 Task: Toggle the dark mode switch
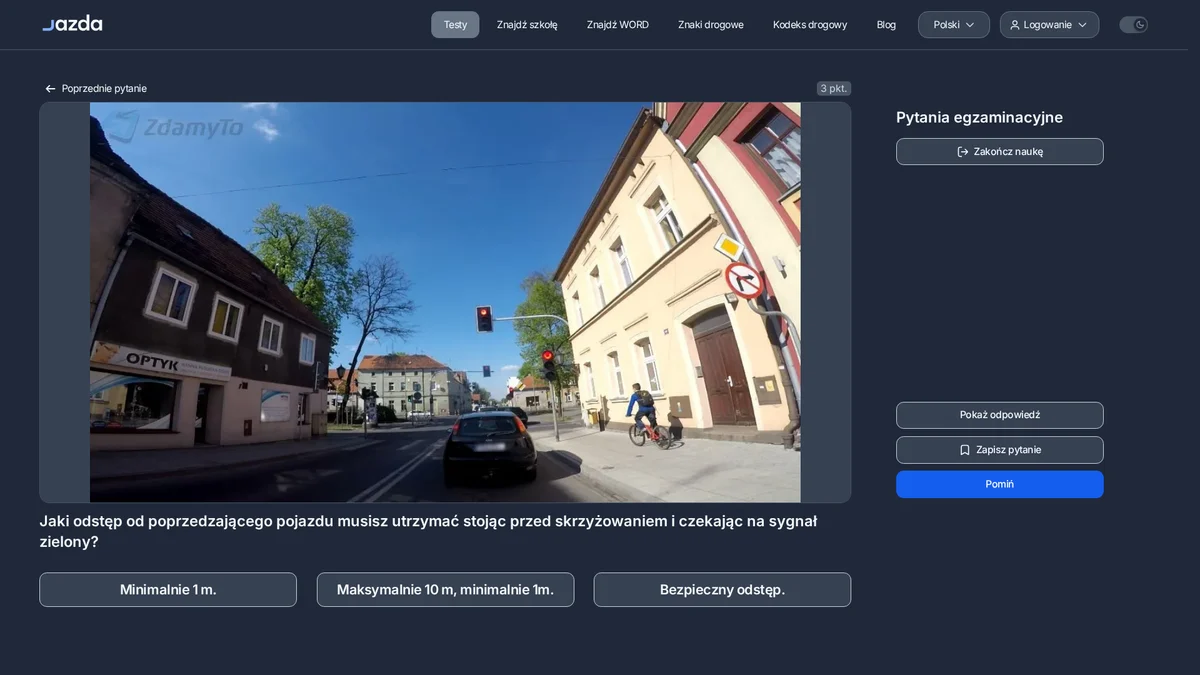coord(1133,25)
